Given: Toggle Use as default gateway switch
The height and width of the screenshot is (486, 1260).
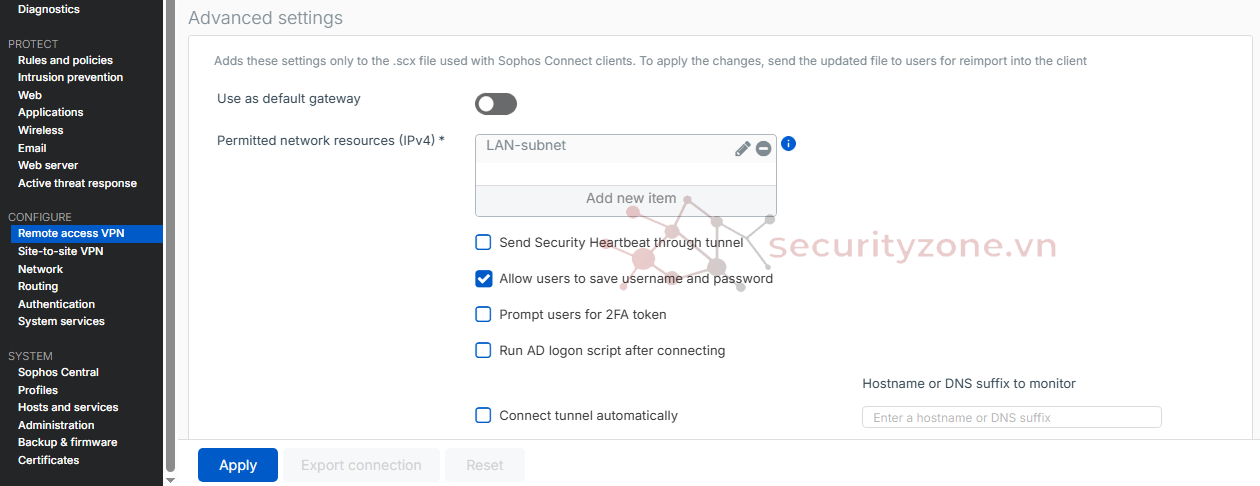Looking at the screenshot, I should point(496,104).
